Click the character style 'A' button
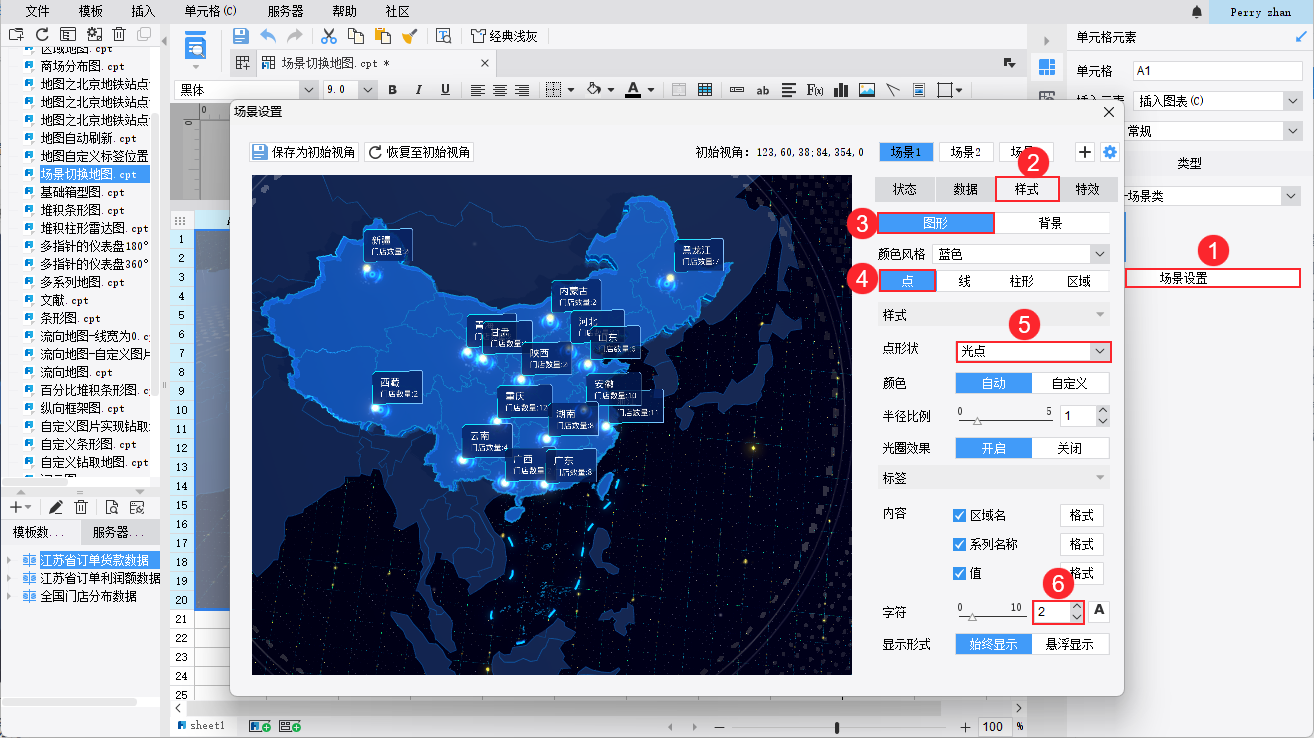 [x=1099, y=611]
